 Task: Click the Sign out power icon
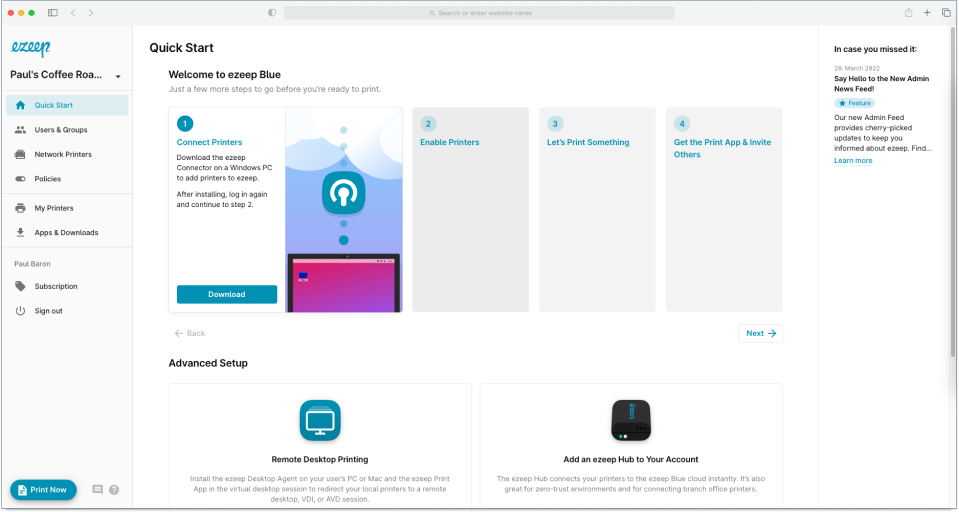pos(20,311)
